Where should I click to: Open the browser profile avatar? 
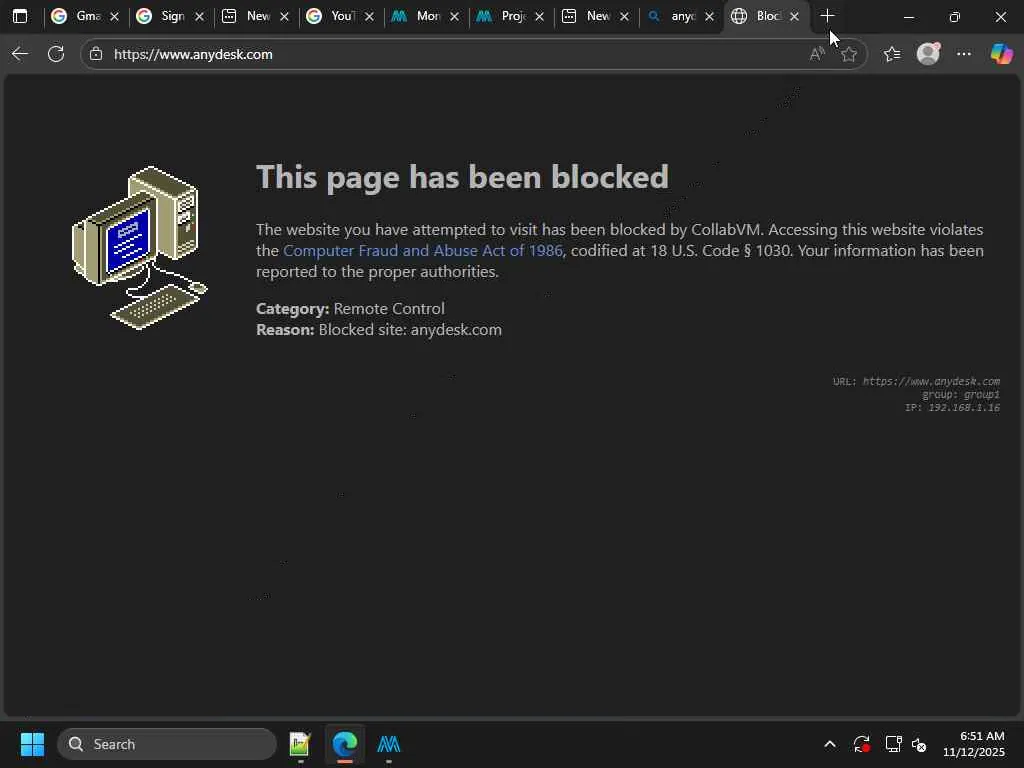[x=928, y=54]
